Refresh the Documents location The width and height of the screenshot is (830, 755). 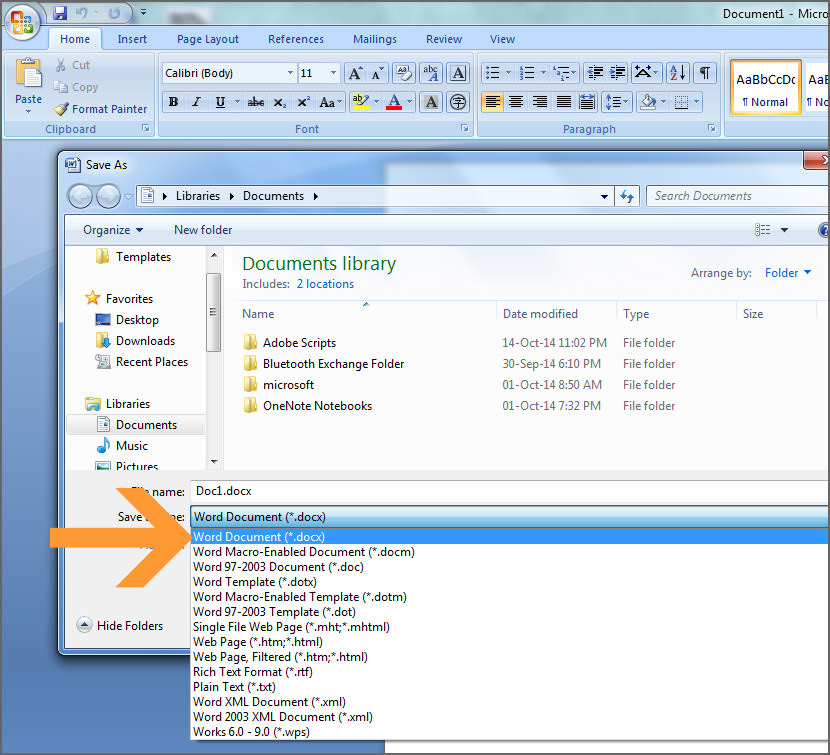[x=627, y=196]
